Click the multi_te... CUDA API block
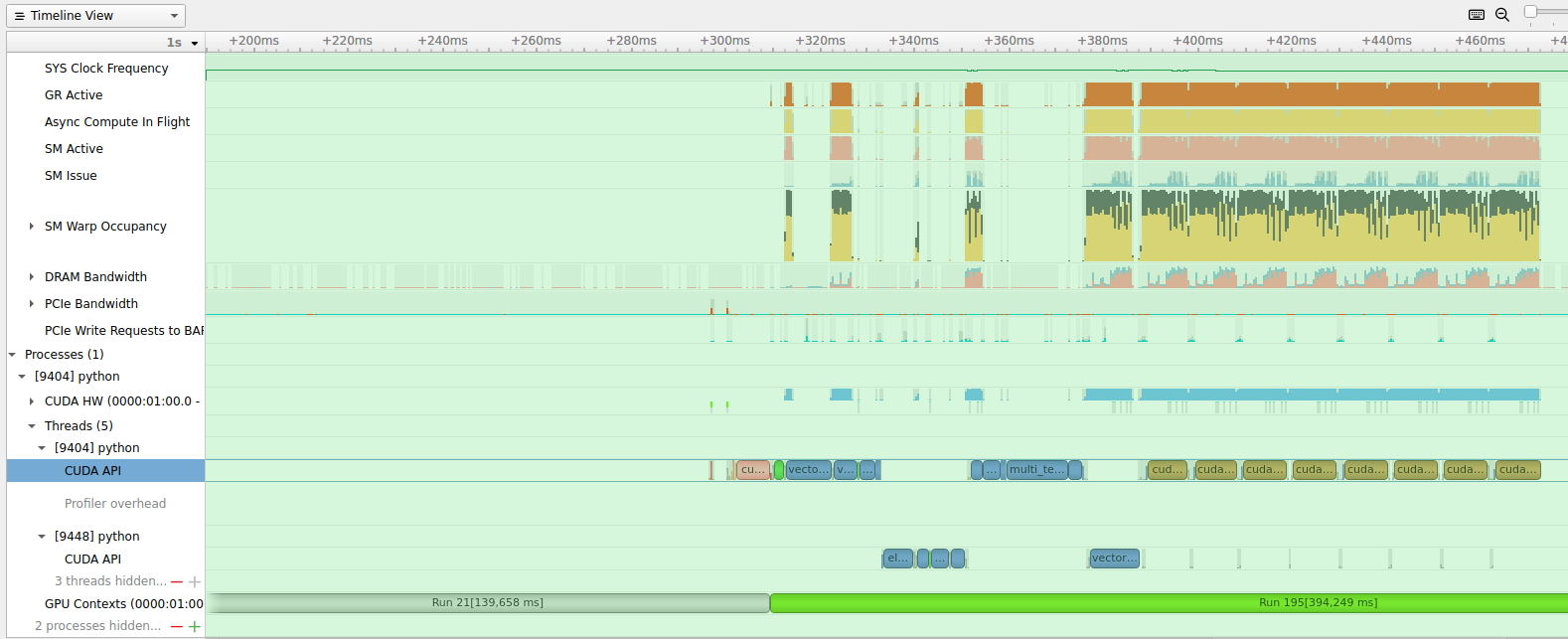The image size is (1568, 639). tap(1036, 470)
